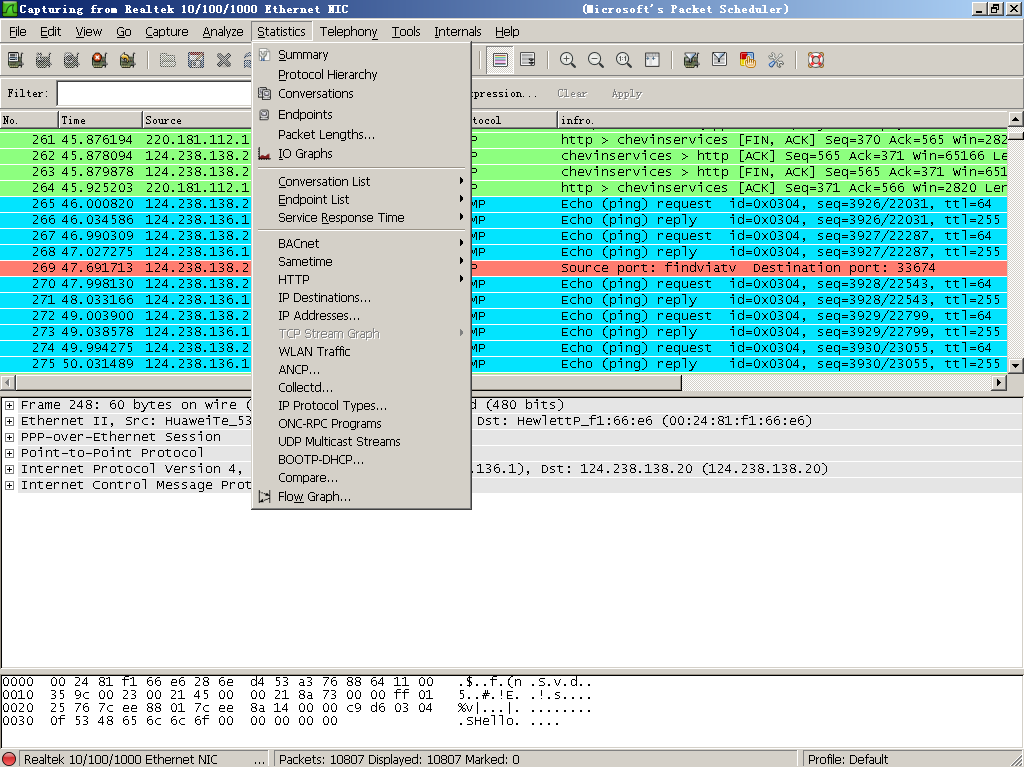
Task: Click the Resize All Columns icon
Action: (x=652, y=60)
